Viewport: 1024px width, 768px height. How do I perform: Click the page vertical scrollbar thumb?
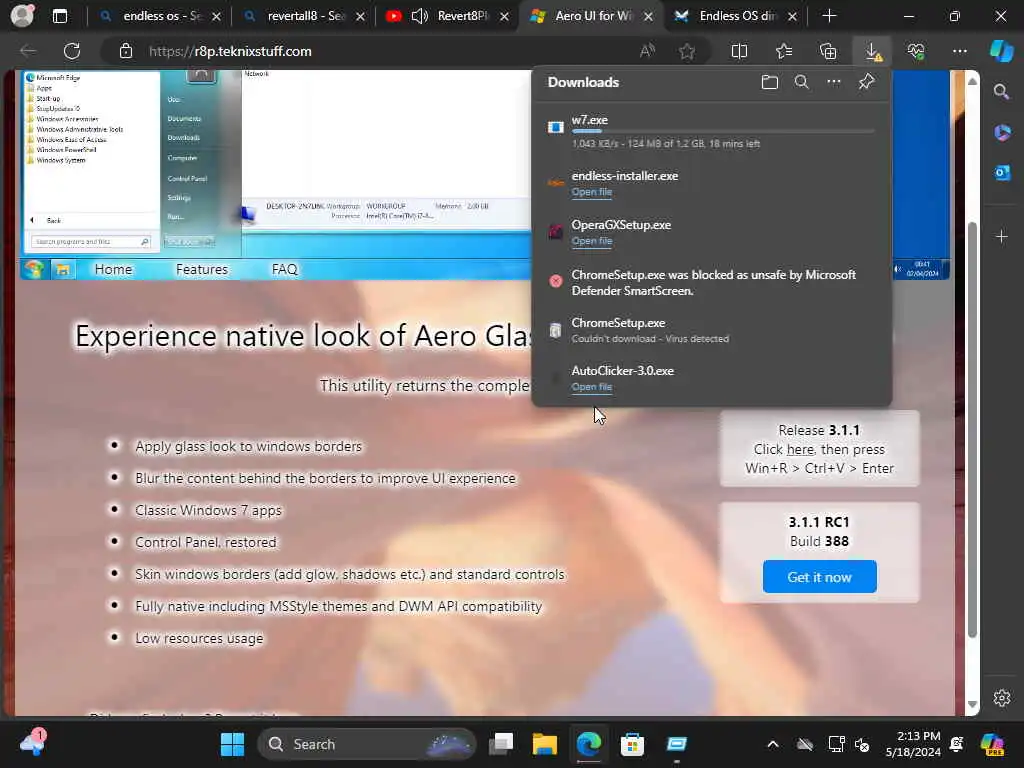972,430
